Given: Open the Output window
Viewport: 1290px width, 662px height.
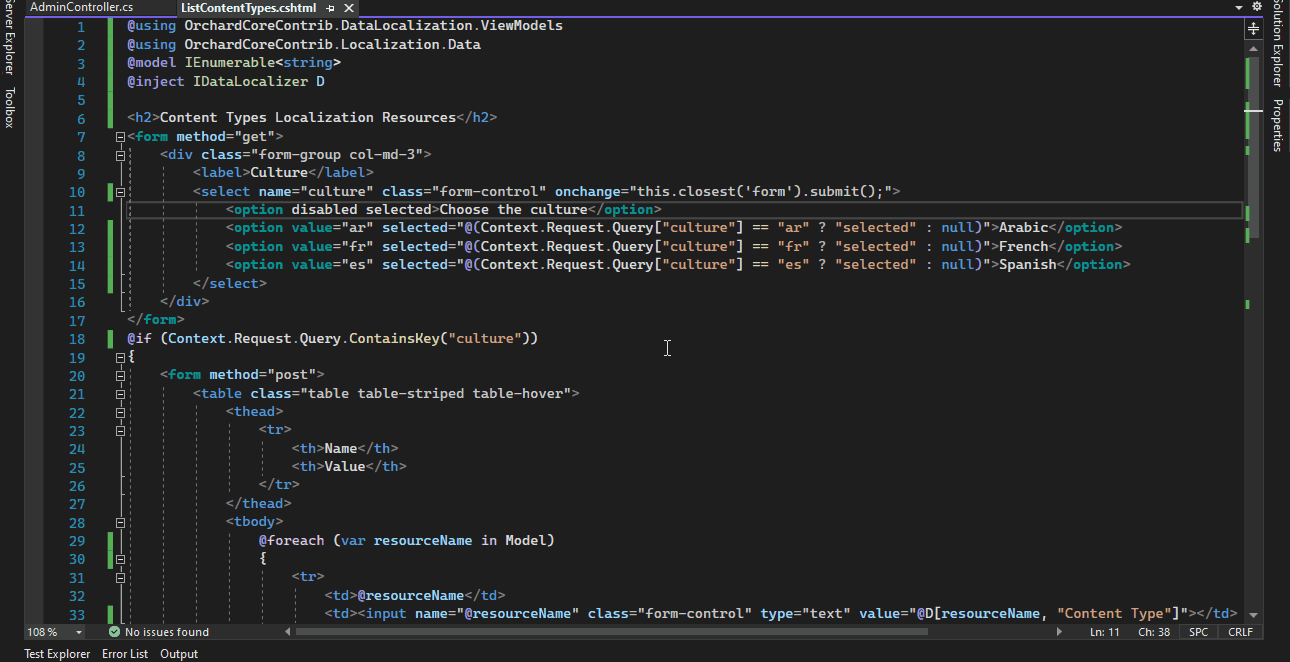Looking at the screenshot, I should (178, 653).
